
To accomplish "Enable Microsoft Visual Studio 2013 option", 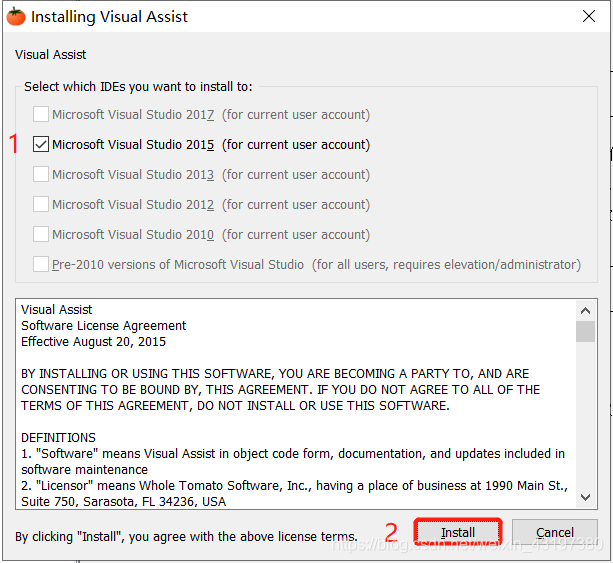I will click(x=41, y=174).
